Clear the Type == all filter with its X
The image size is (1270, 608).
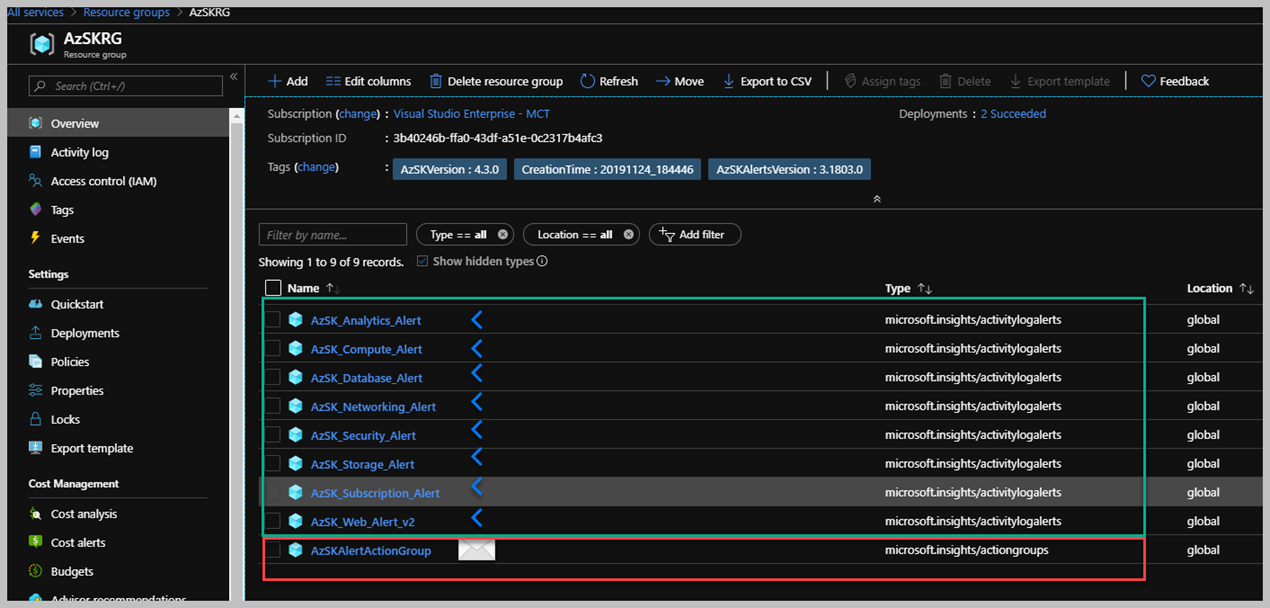[x=503, y=235]
